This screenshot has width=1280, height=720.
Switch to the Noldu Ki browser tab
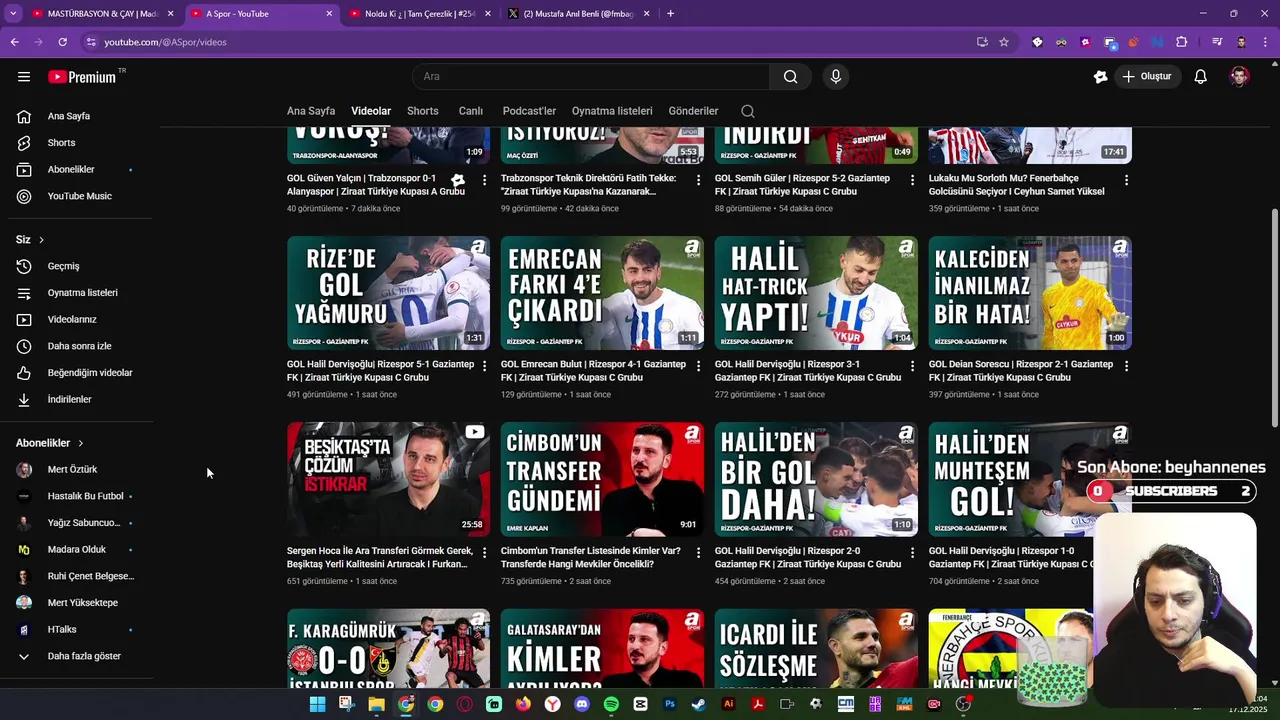(x=418, y=14)
